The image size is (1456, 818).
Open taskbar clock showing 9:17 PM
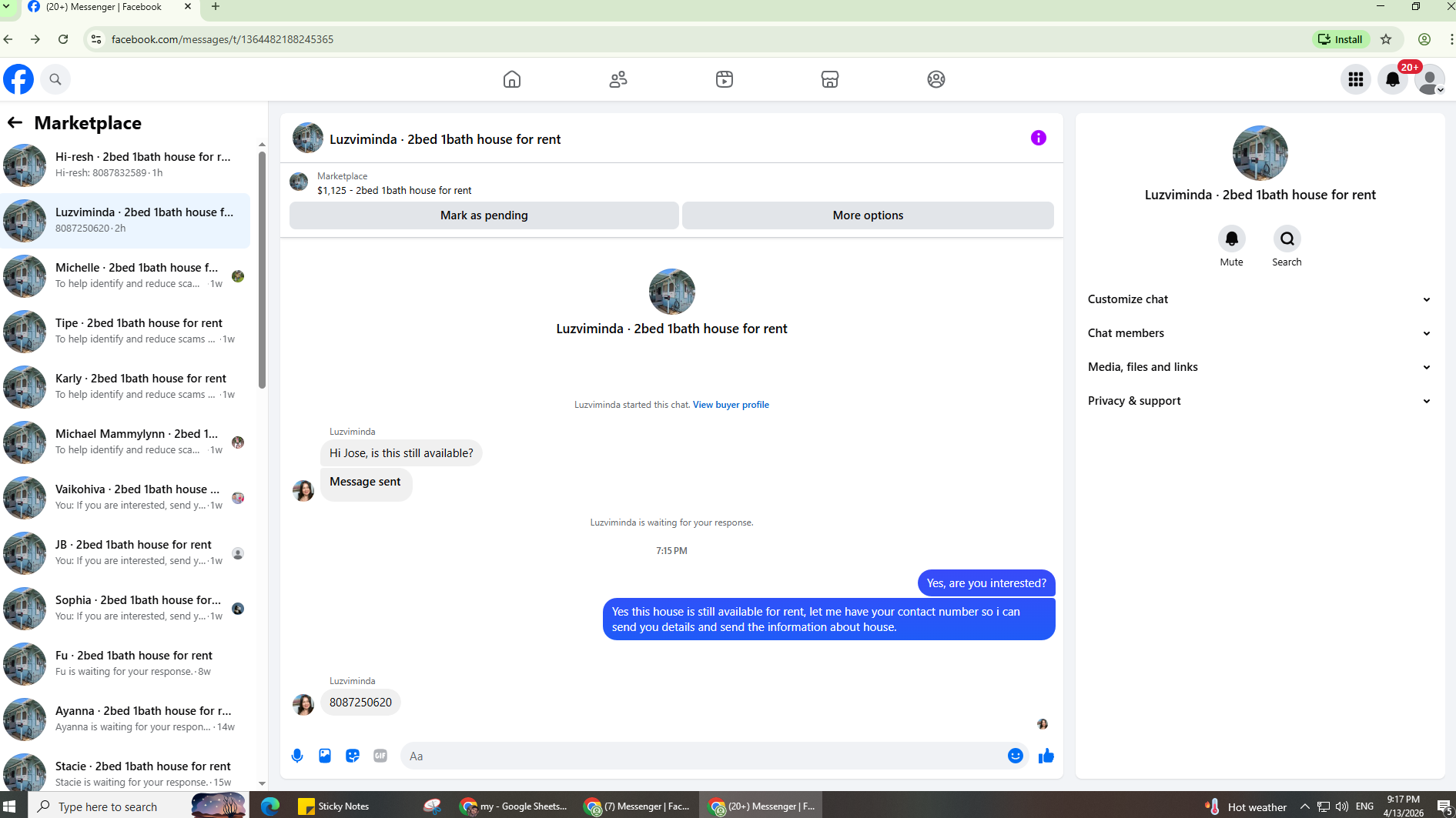click(1403, 806)
